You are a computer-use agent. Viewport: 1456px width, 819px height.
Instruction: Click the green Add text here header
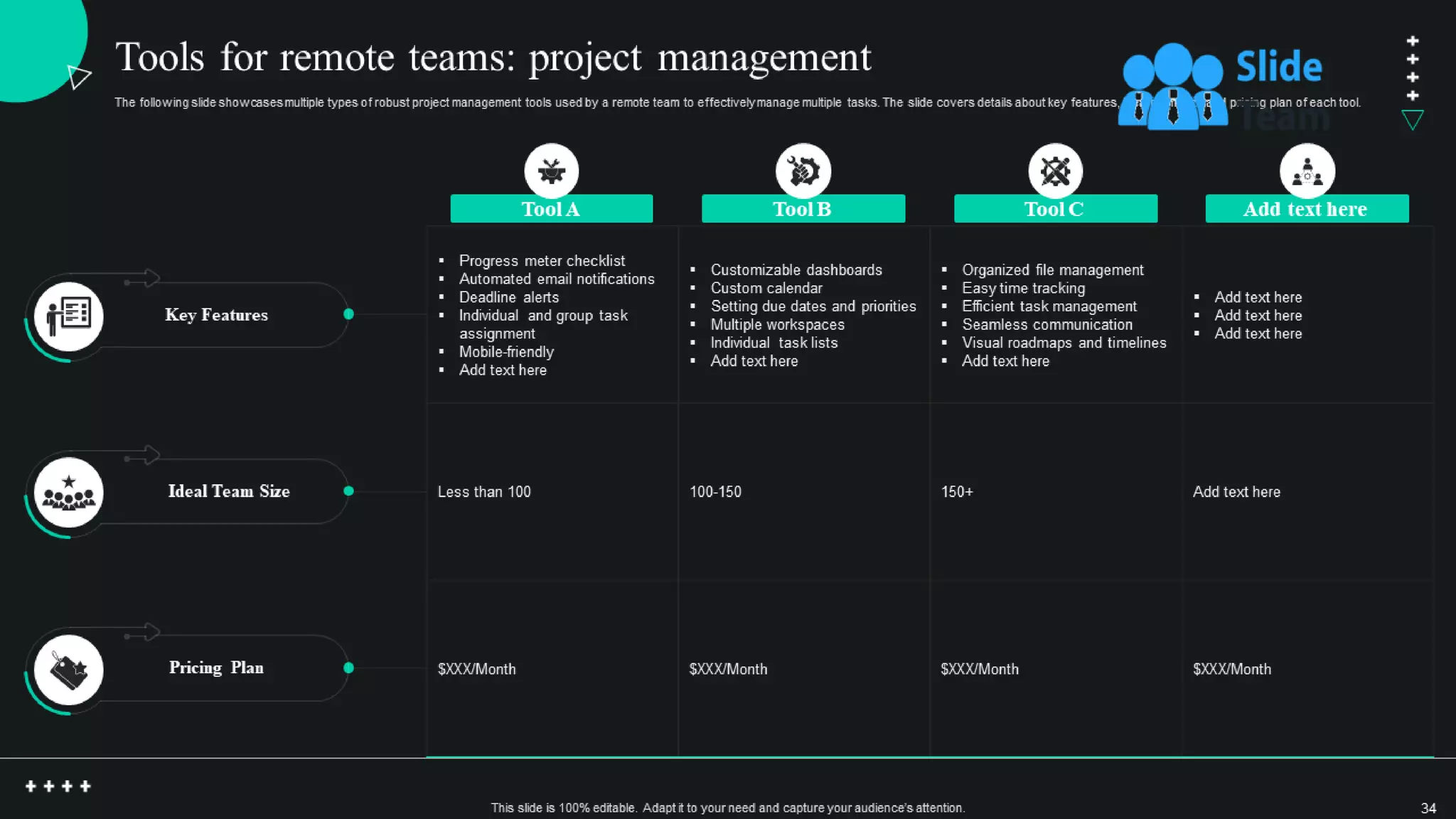tap(1306, 209)
